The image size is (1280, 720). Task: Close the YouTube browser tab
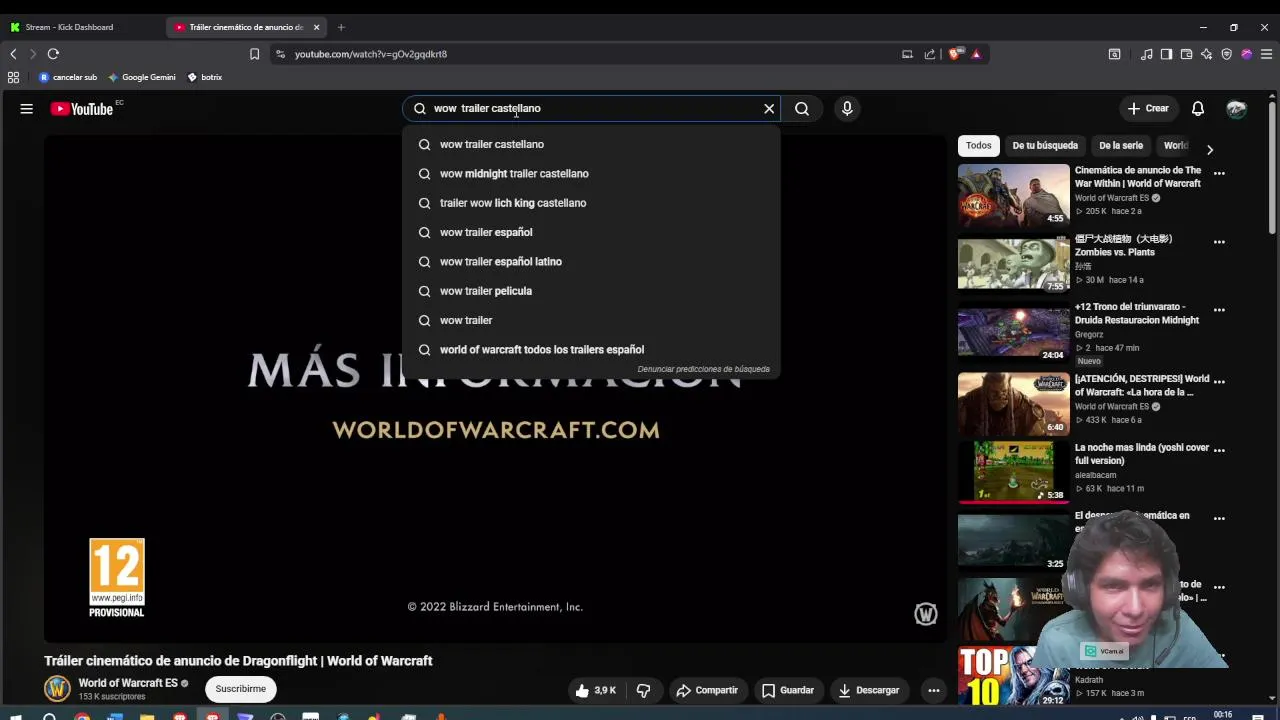(x=317, y=27)
